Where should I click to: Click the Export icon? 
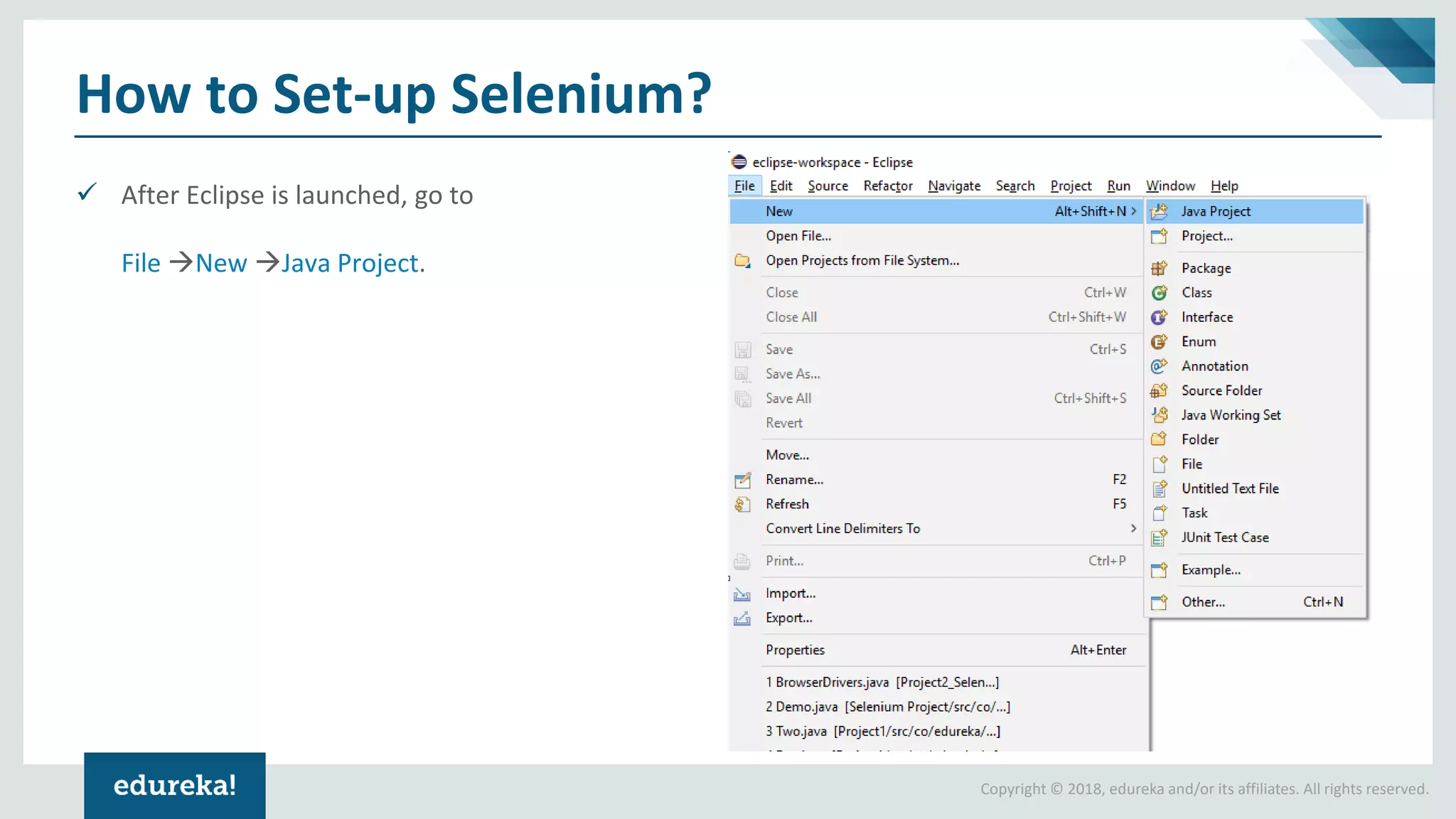point(742,619)
